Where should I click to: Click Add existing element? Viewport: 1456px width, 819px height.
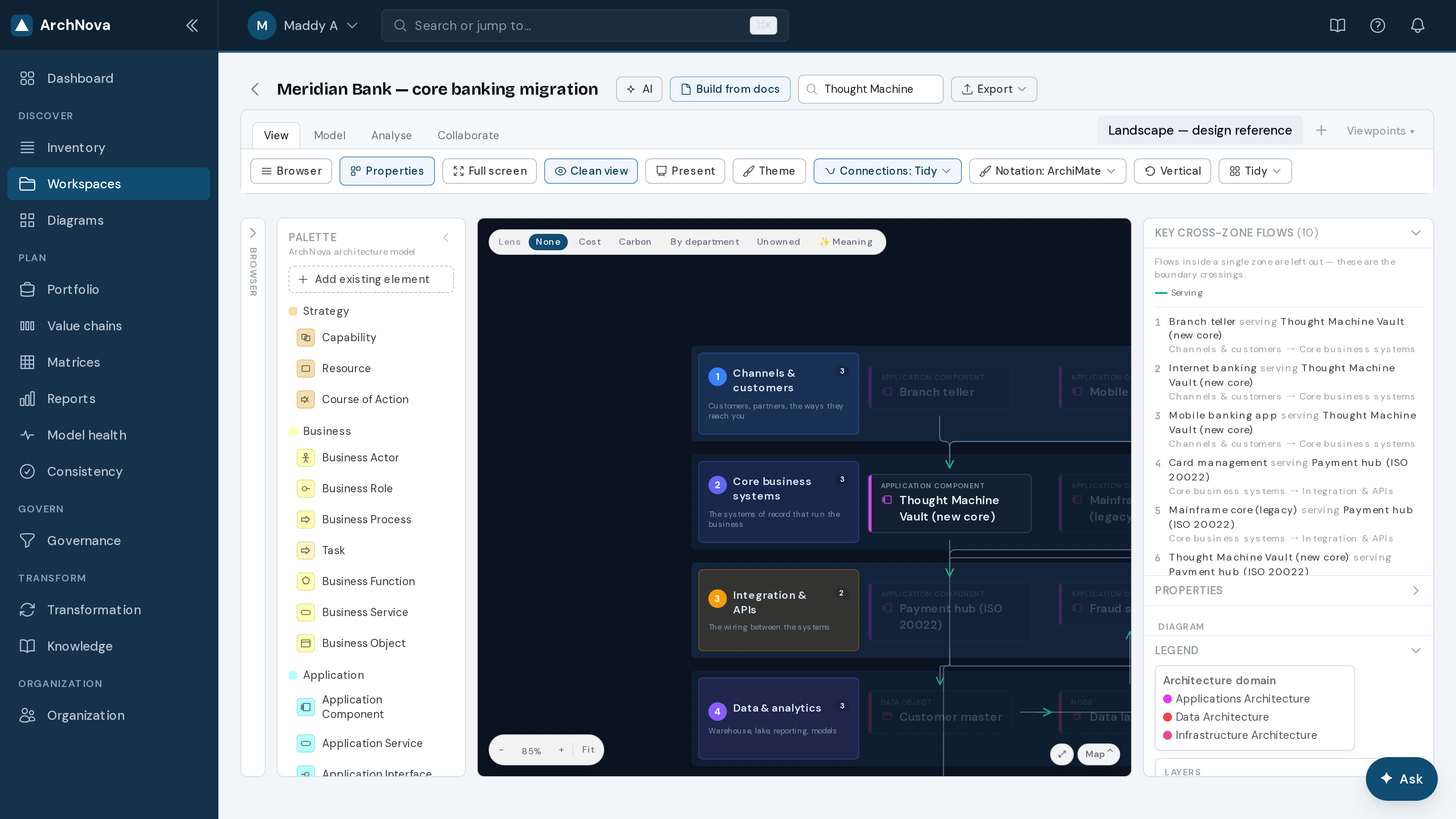click(x=371, y=280)
